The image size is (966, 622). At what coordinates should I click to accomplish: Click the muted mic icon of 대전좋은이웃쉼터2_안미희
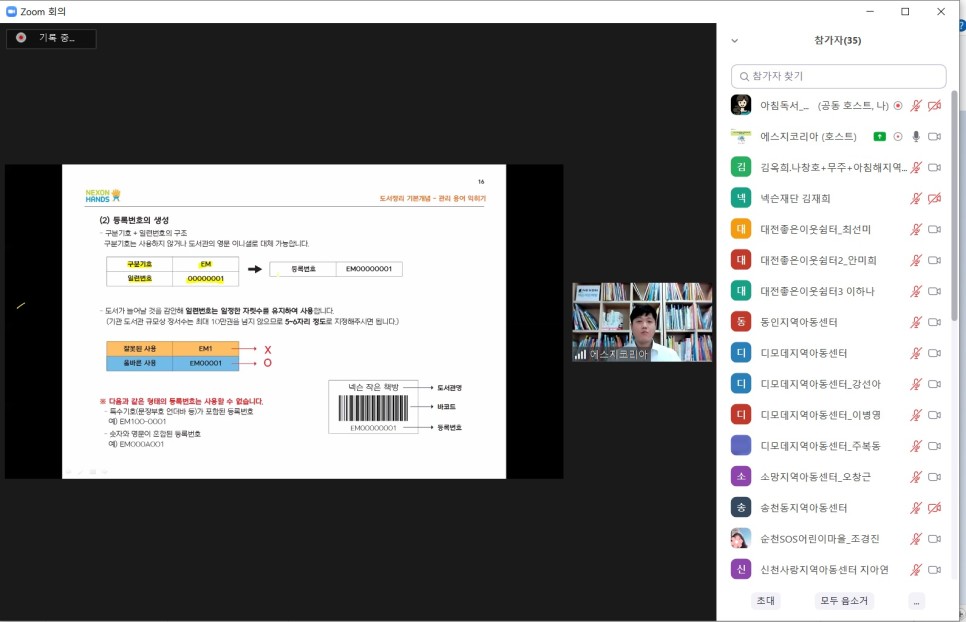[x=916, y=258]
